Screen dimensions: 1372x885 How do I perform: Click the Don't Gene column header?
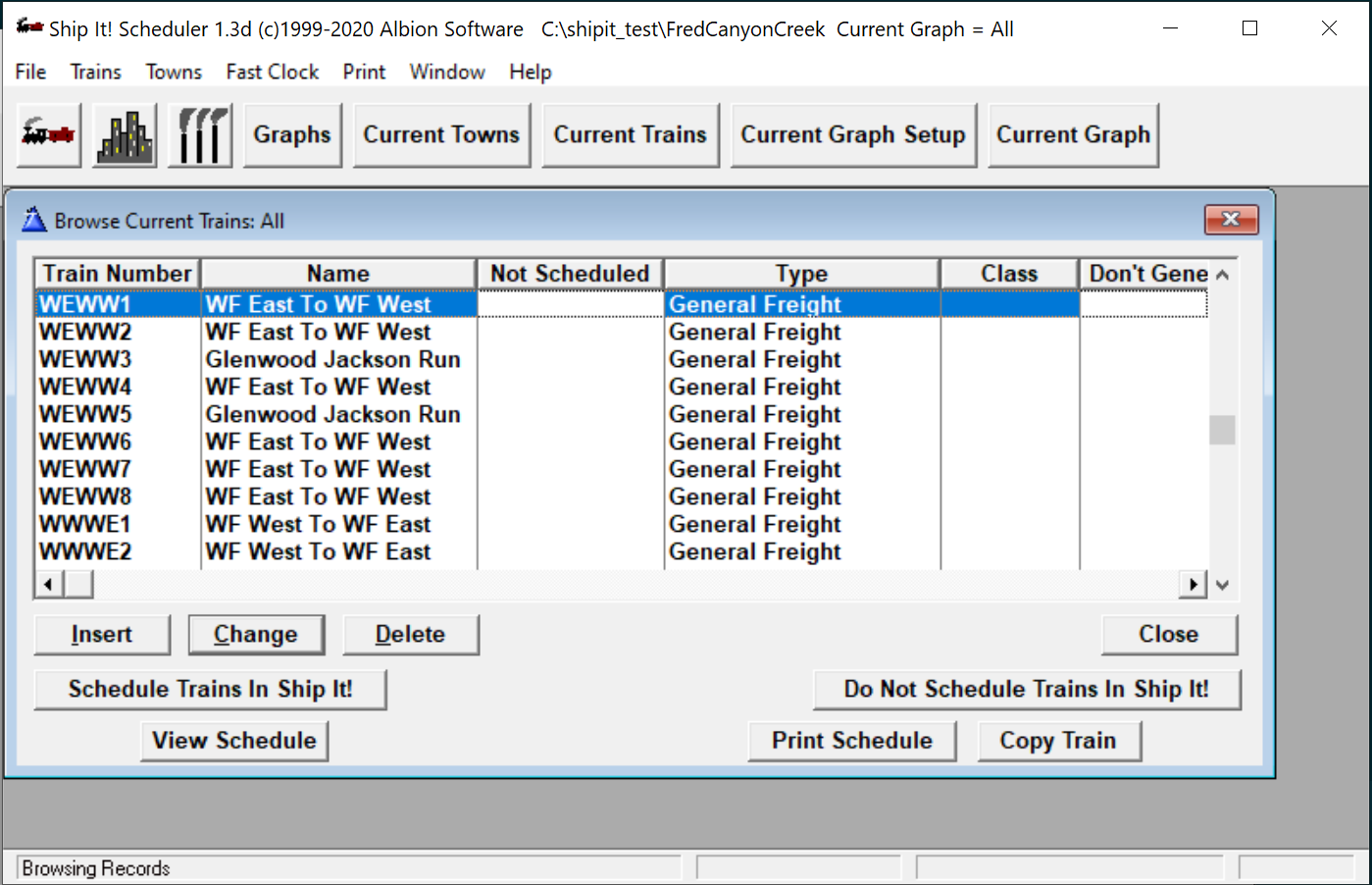tap(1143, 274)
